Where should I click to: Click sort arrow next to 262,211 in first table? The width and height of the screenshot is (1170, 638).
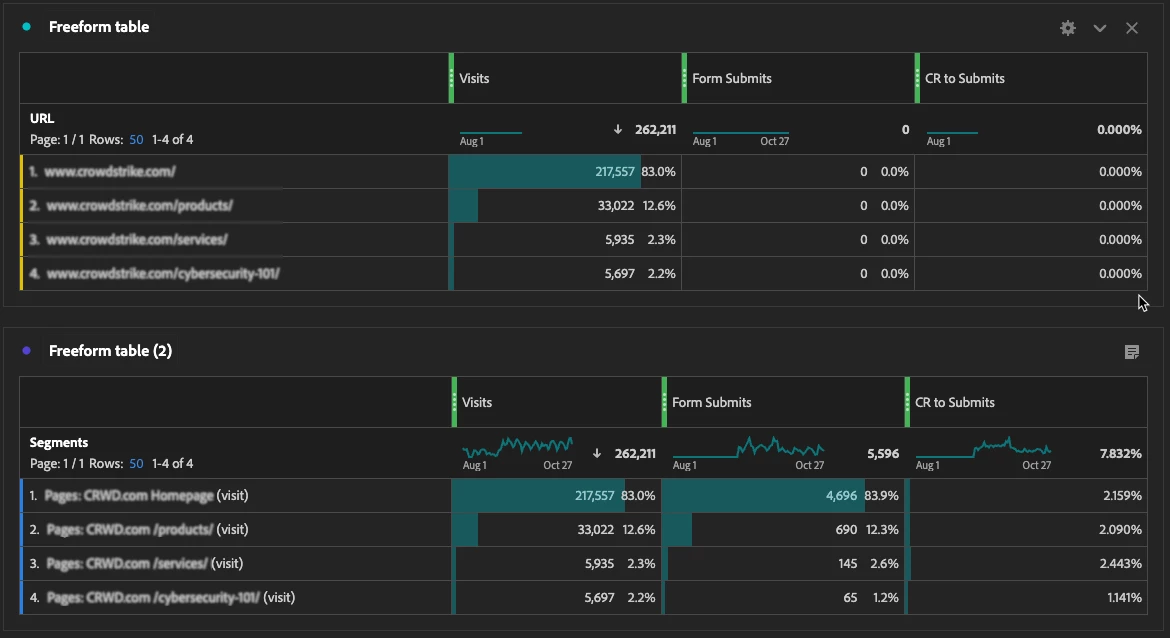pos(618,129)
